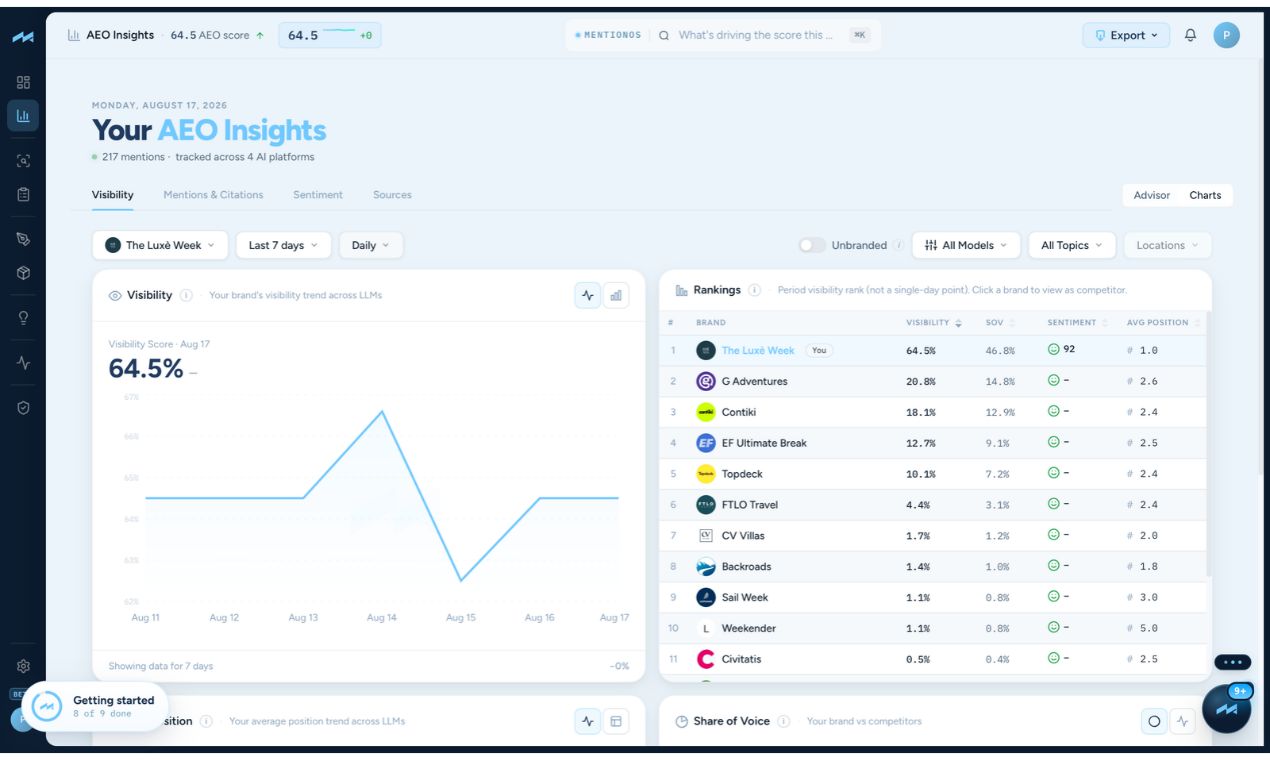The width and height of the screenshot is (1270, 760).
Task: Toggle the Unbranded switch
Action: coord(812,245)
